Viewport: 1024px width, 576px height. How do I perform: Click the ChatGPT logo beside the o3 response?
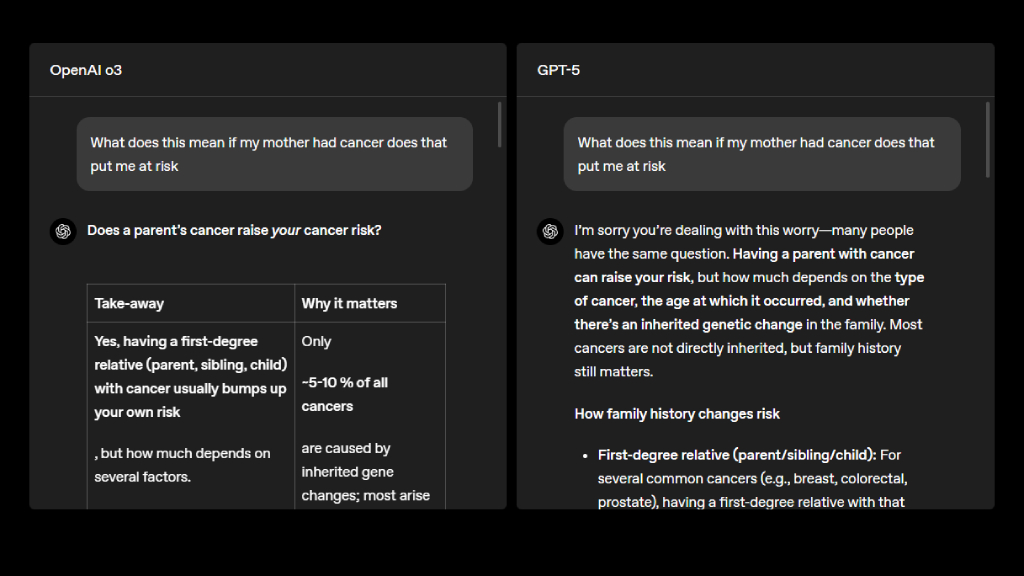coord(63,231)
